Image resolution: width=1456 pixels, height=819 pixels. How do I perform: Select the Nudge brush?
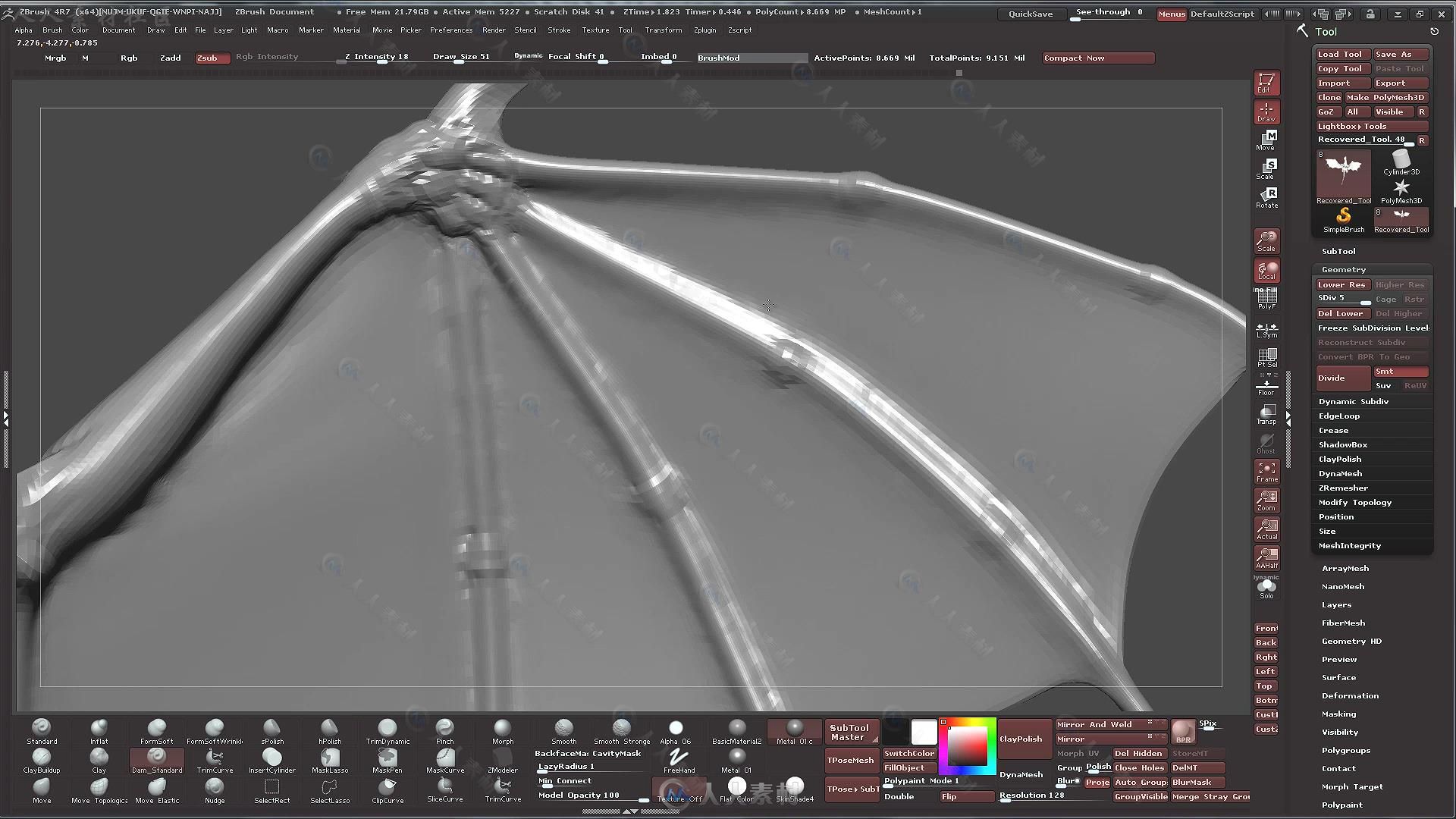click(x=215, y=790)
